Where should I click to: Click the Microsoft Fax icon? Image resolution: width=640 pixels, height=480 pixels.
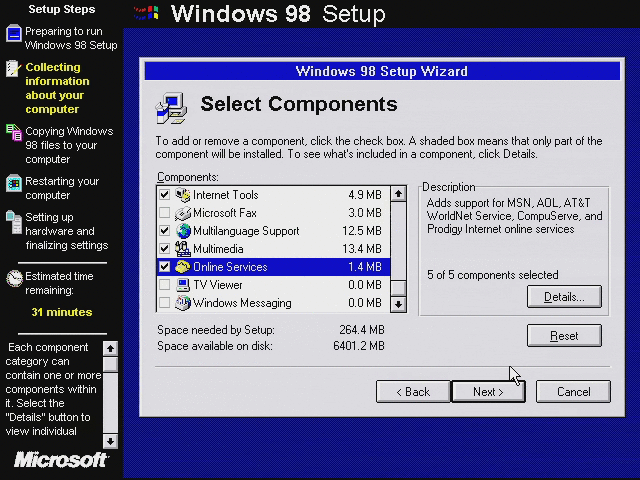183,213
